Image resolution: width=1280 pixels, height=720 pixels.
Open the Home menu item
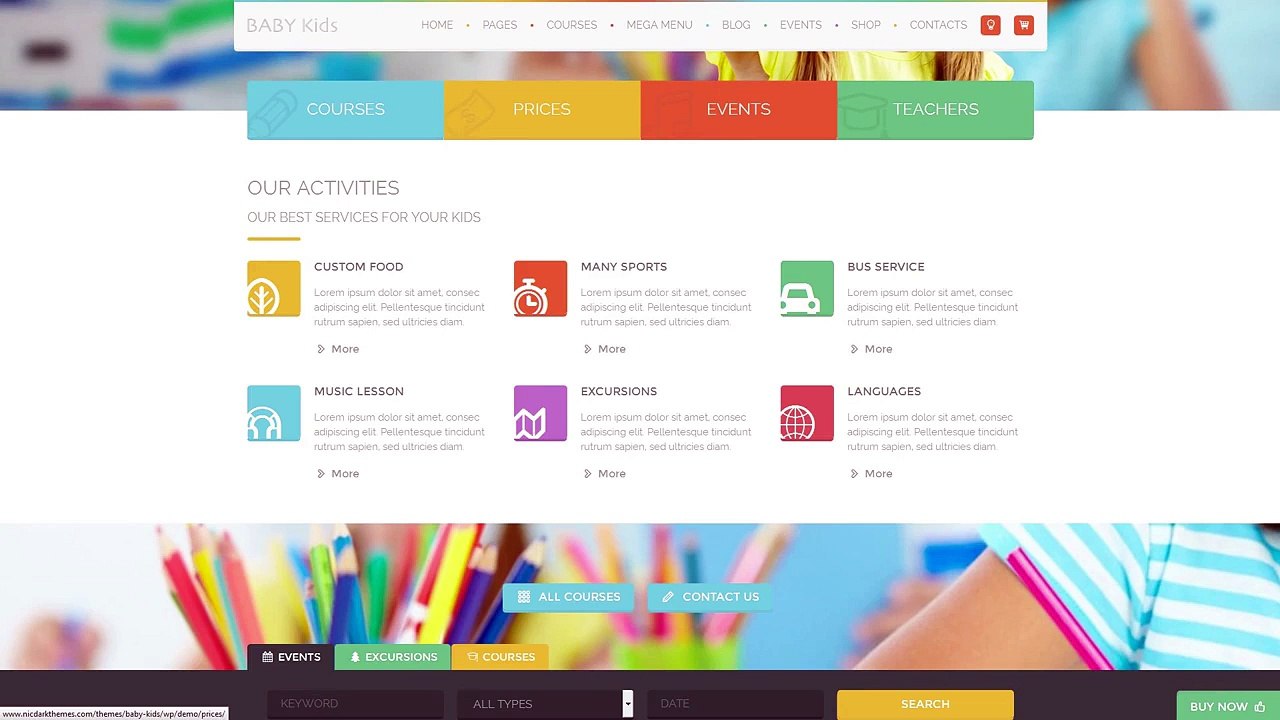click(x=437, y=25)
